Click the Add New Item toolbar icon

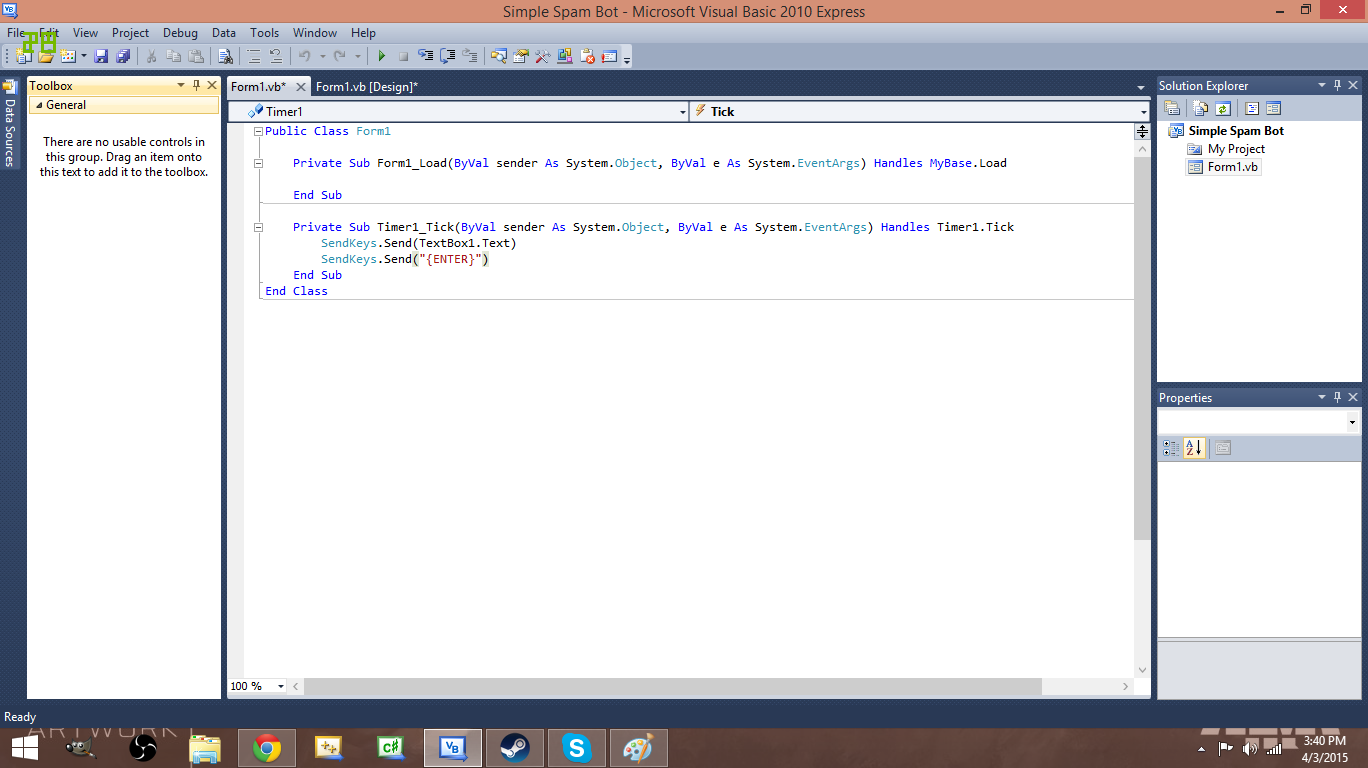[68, 56]
